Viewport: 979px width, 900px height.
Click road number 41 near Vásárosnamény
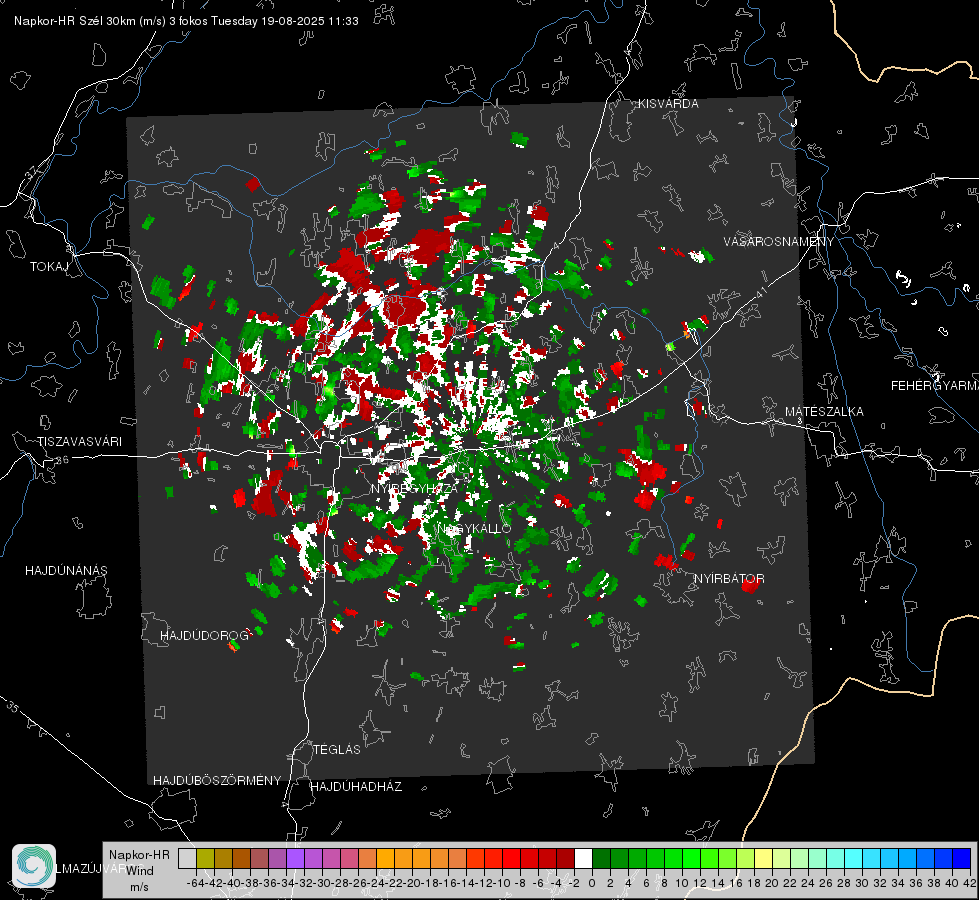click(761, 292)
